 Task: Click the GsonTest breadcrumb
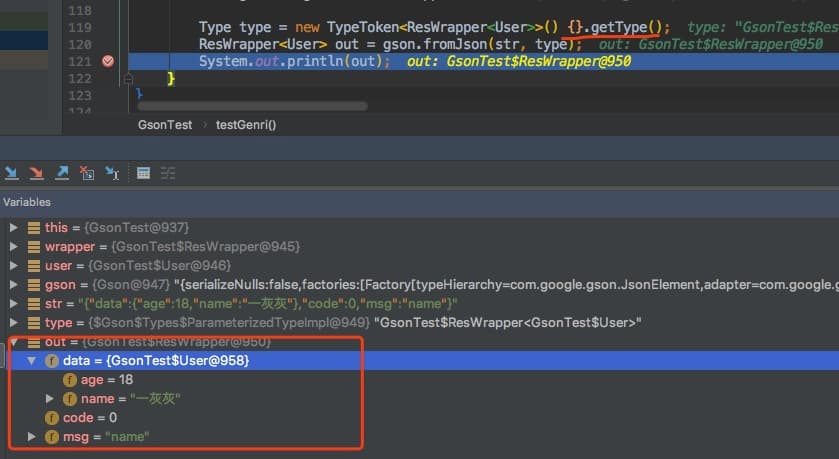[165, 125]
